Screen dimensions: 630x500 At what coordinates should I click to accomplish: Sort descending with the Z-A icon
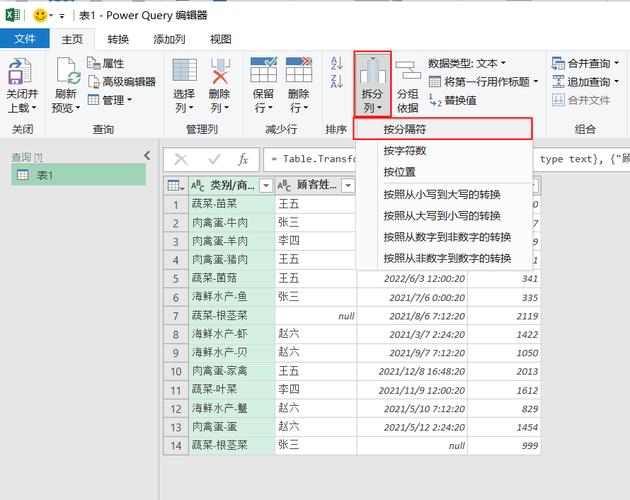(336, 81)
